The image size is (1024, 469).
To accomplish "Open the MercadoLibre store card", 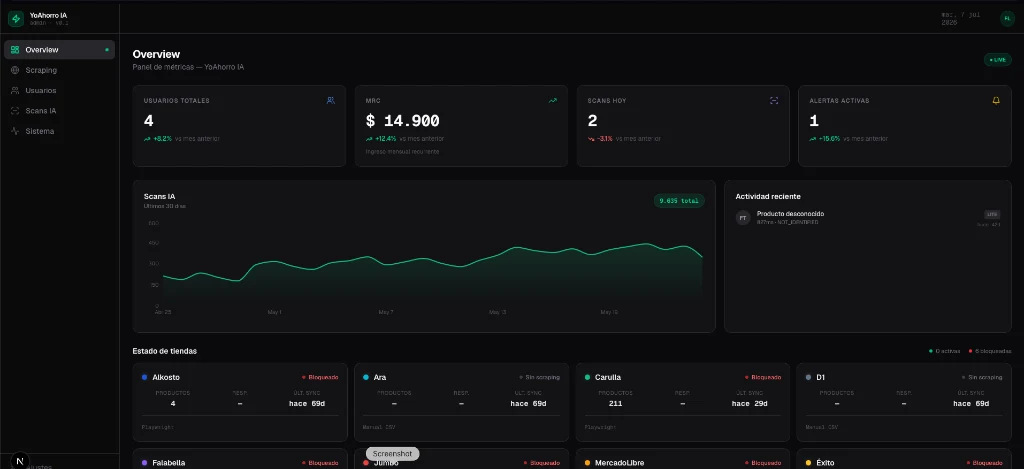I will point(683,459).
